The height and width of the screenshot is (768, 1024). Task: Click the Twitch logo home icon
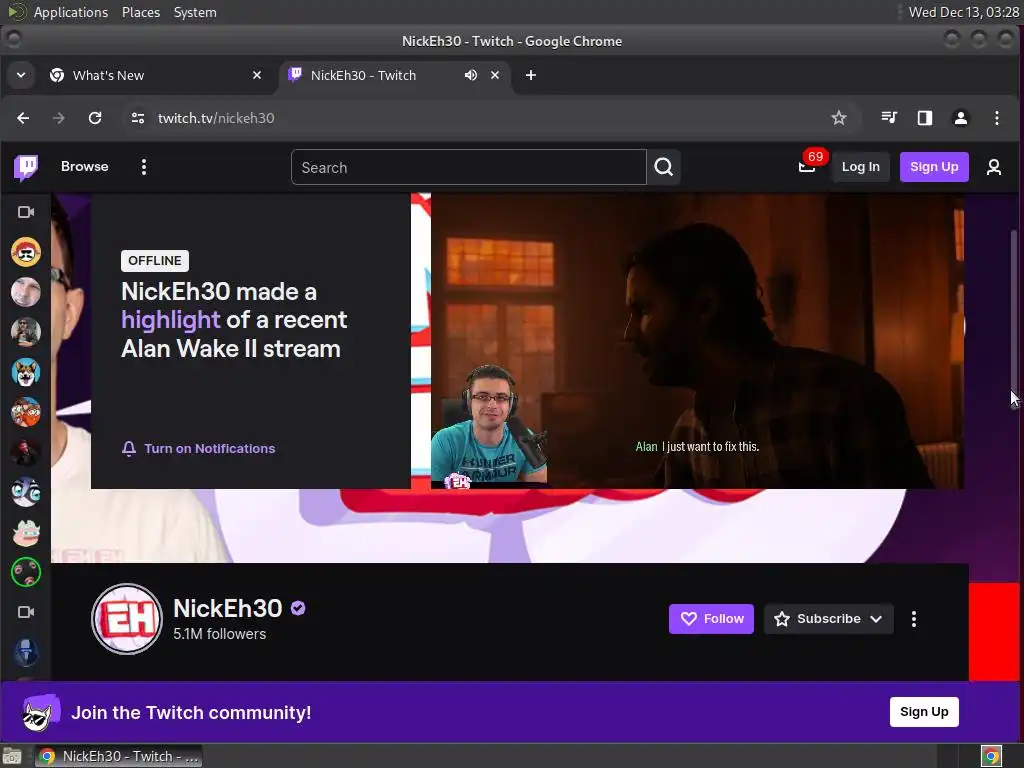click(x=26, y=167)
